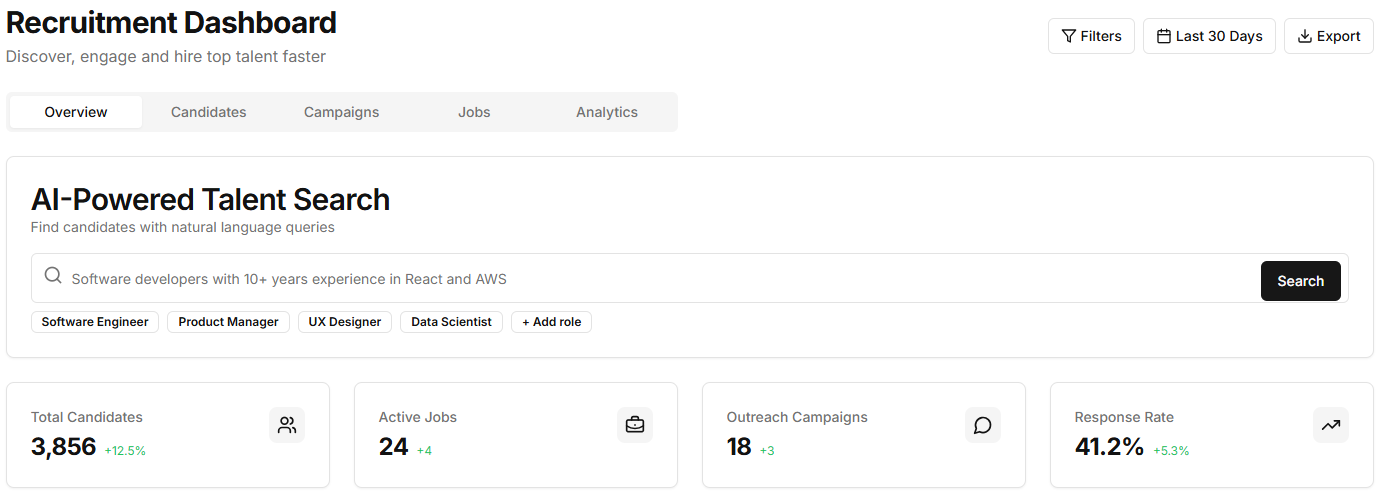Click the Recruitment Dashboard heading
Viewport: 1389px width, 498px height.
point(171,22)
